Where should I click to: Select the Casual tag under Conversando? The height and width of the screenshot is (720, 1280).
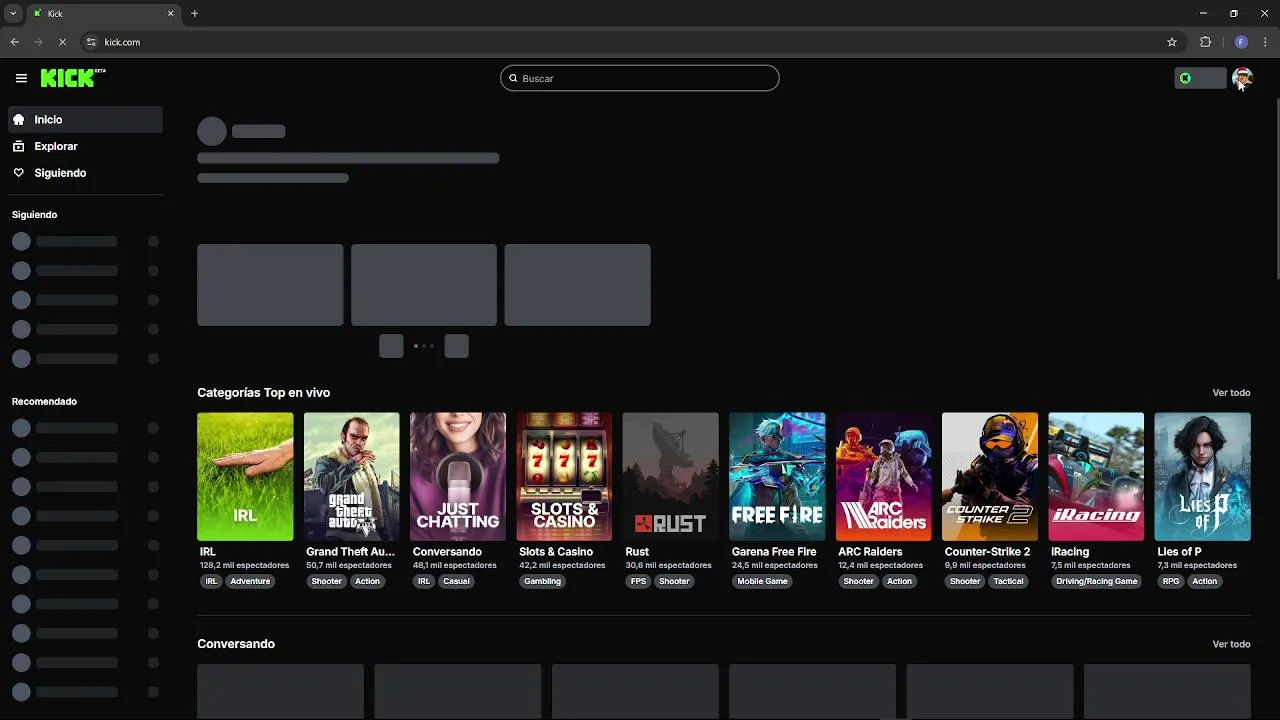point(456,581)
